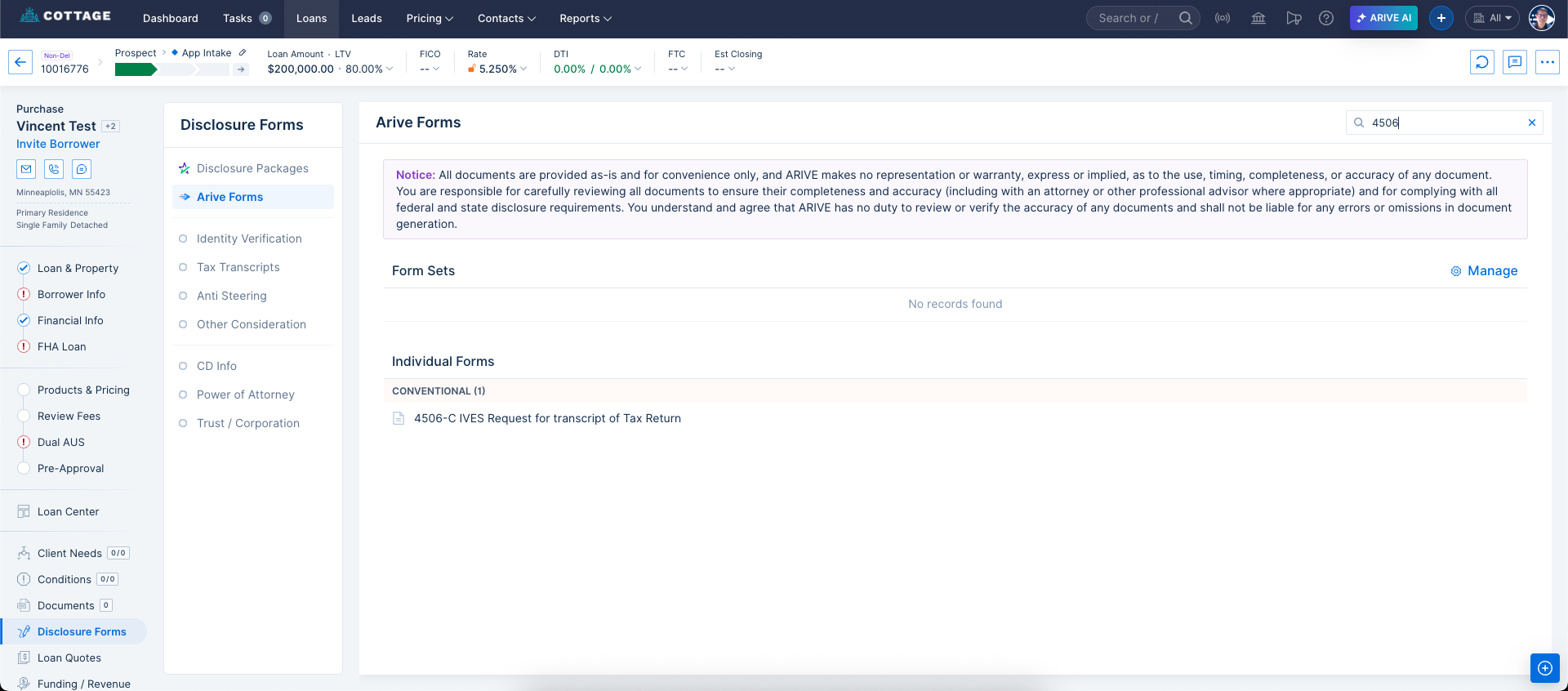The height and width of the screenshot is (691, 1568).
Task: Open the Pricing dropdown menu
Action: pos(430,18)
